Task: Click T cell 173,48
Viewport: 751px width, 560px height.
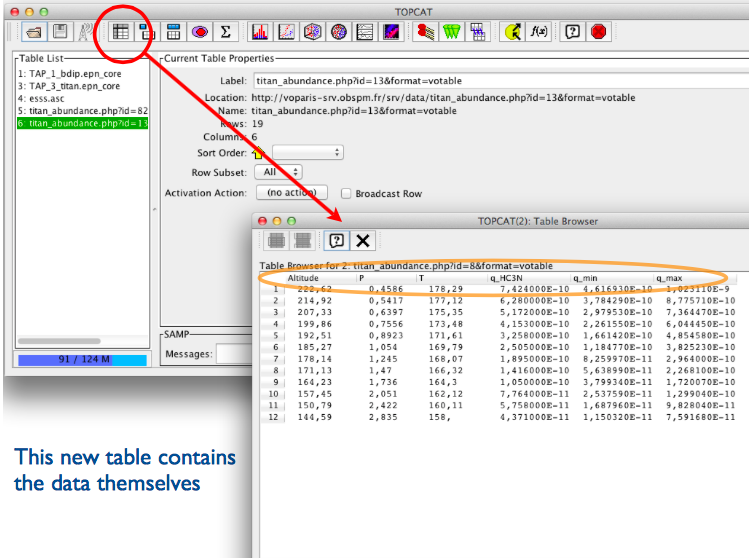Action: coord(446,324)
